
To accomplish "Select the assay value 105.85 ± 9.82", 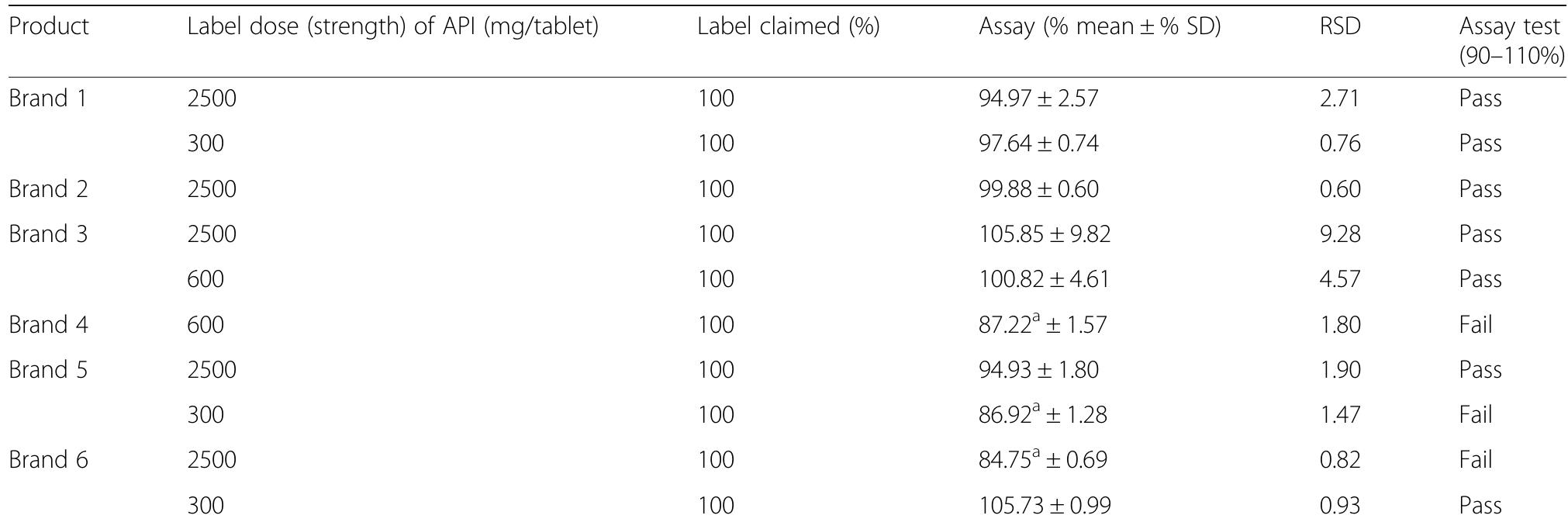I will coord(1044,234).
